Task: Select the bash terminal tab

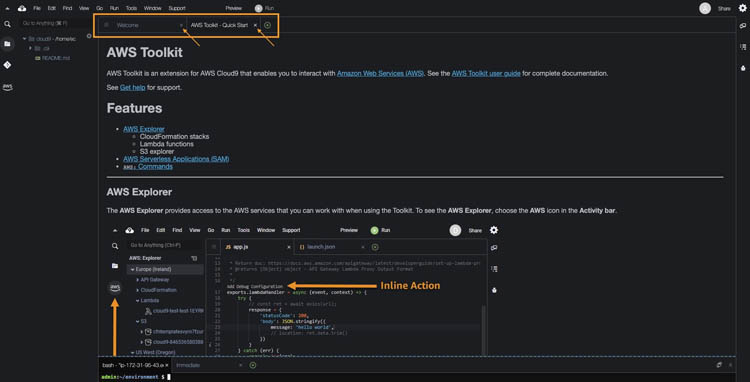Action: [x=134, y=365]
